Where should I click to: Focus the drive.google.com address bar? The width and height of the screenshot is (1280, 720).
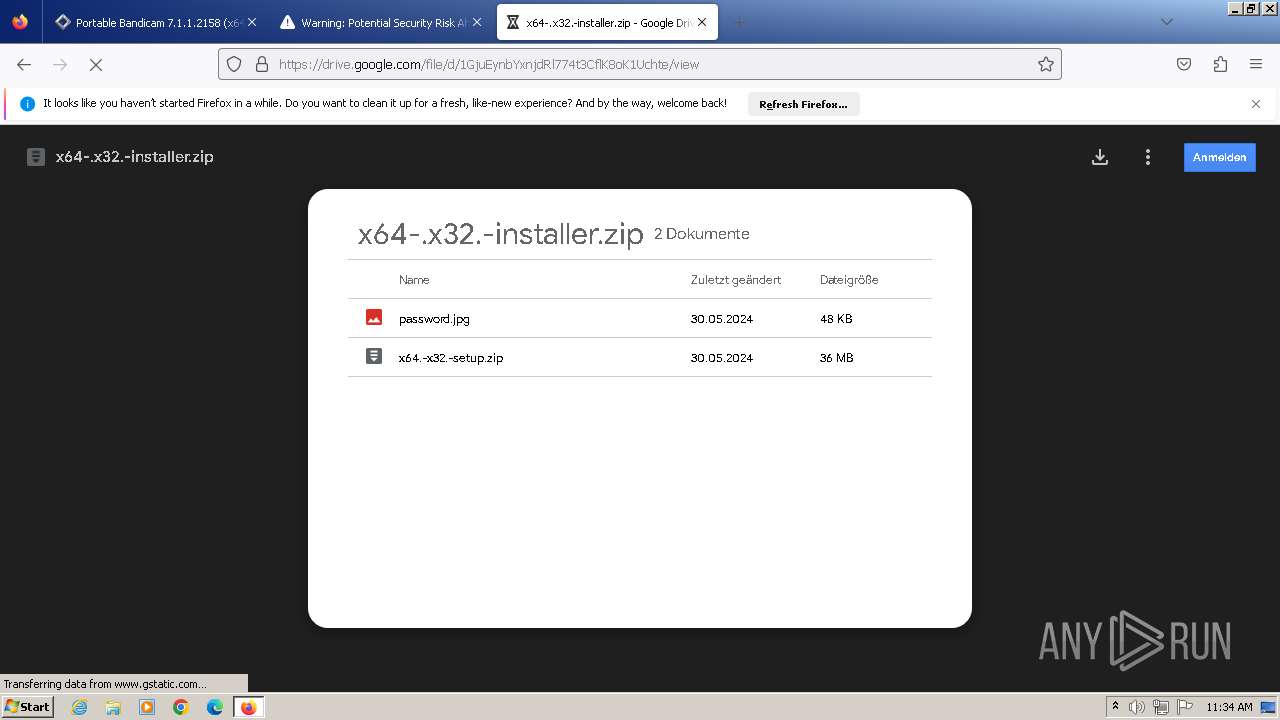(640, 64)
